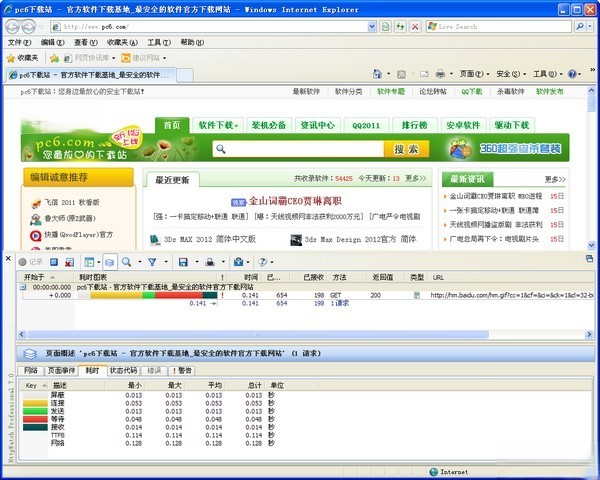Click the green 发送 color key

click(35, 411)
